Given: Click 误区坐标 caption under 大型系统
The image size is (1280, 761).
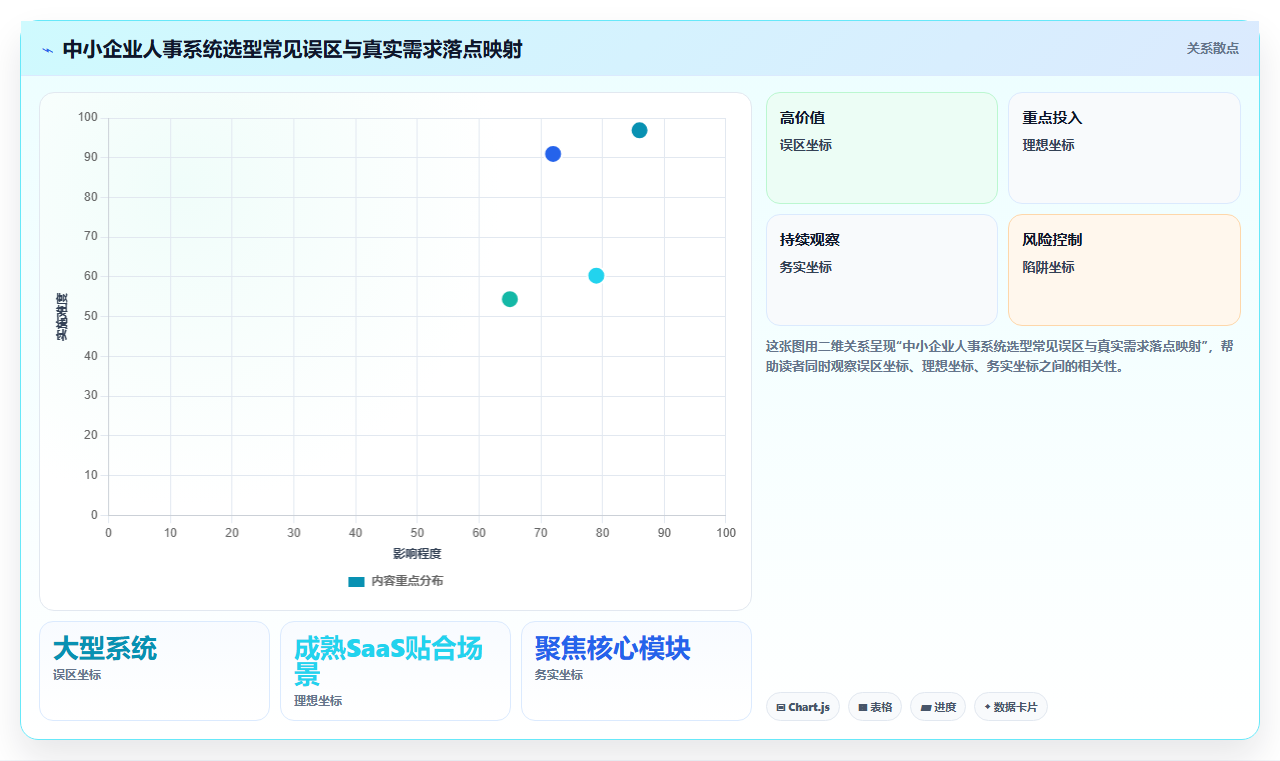Looking at the screenshot, I should tap(77, 675).
